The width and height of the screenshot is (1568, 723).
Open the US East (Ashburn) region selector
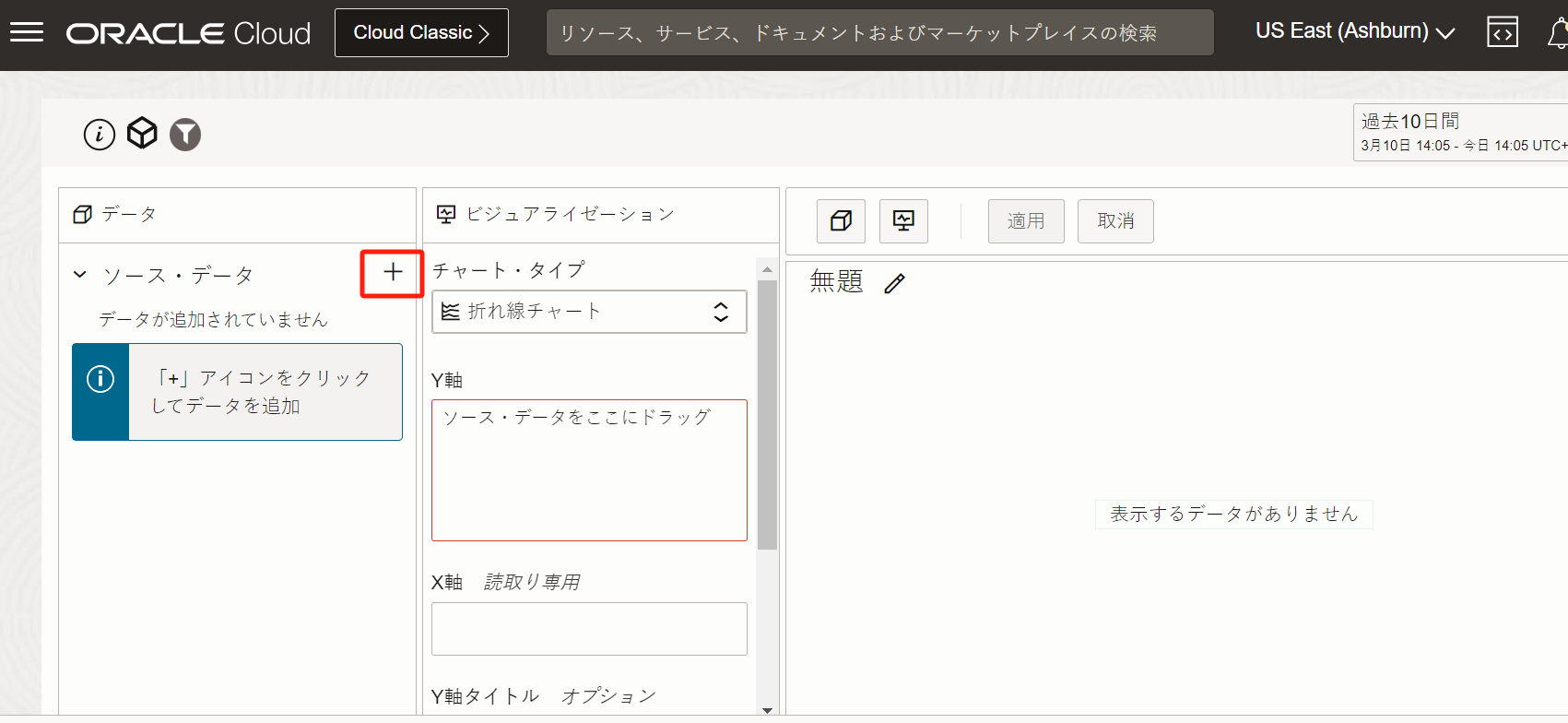coord(1354,32)
